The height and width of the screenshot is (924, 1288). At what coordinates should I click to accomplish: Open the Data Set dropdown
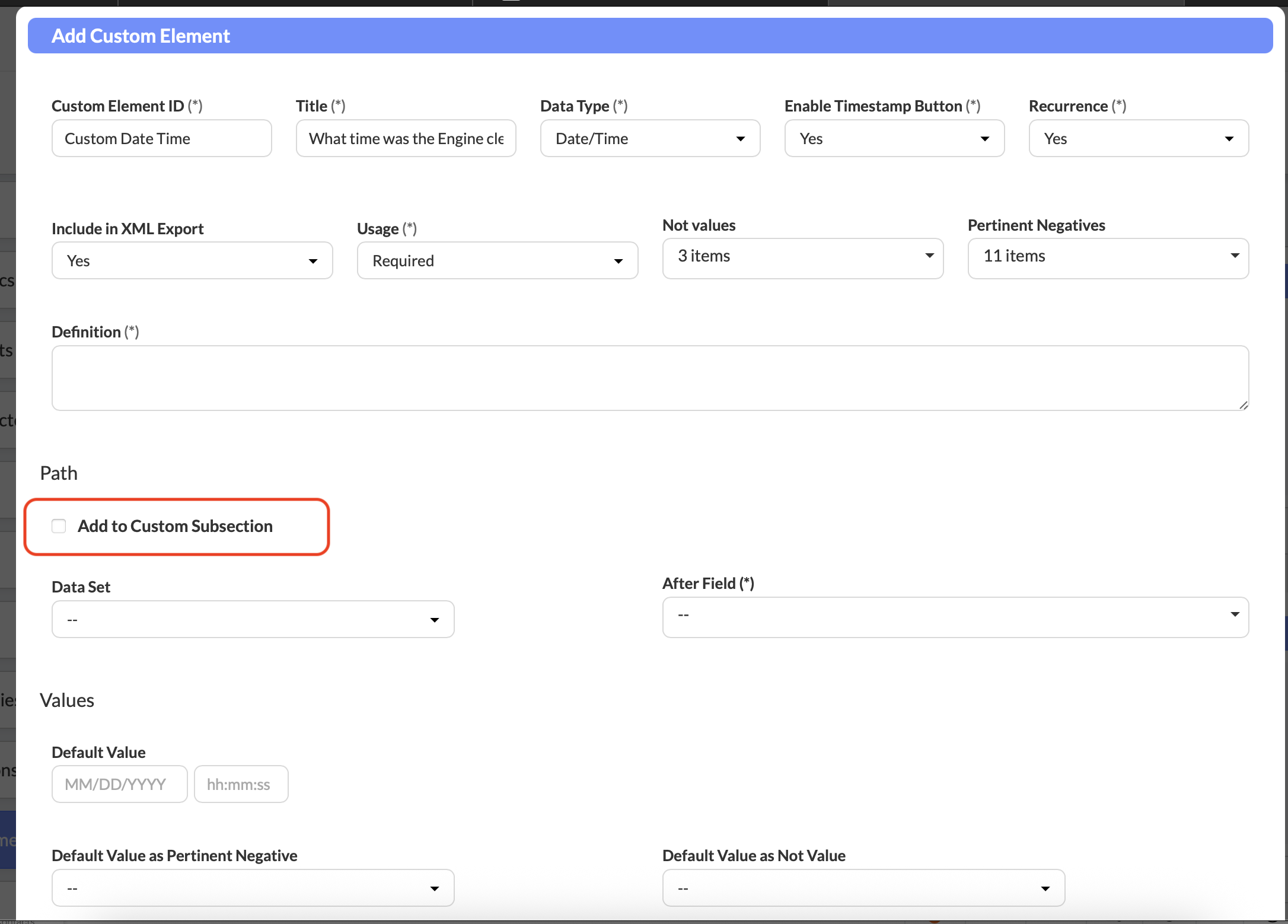point(253,620)
